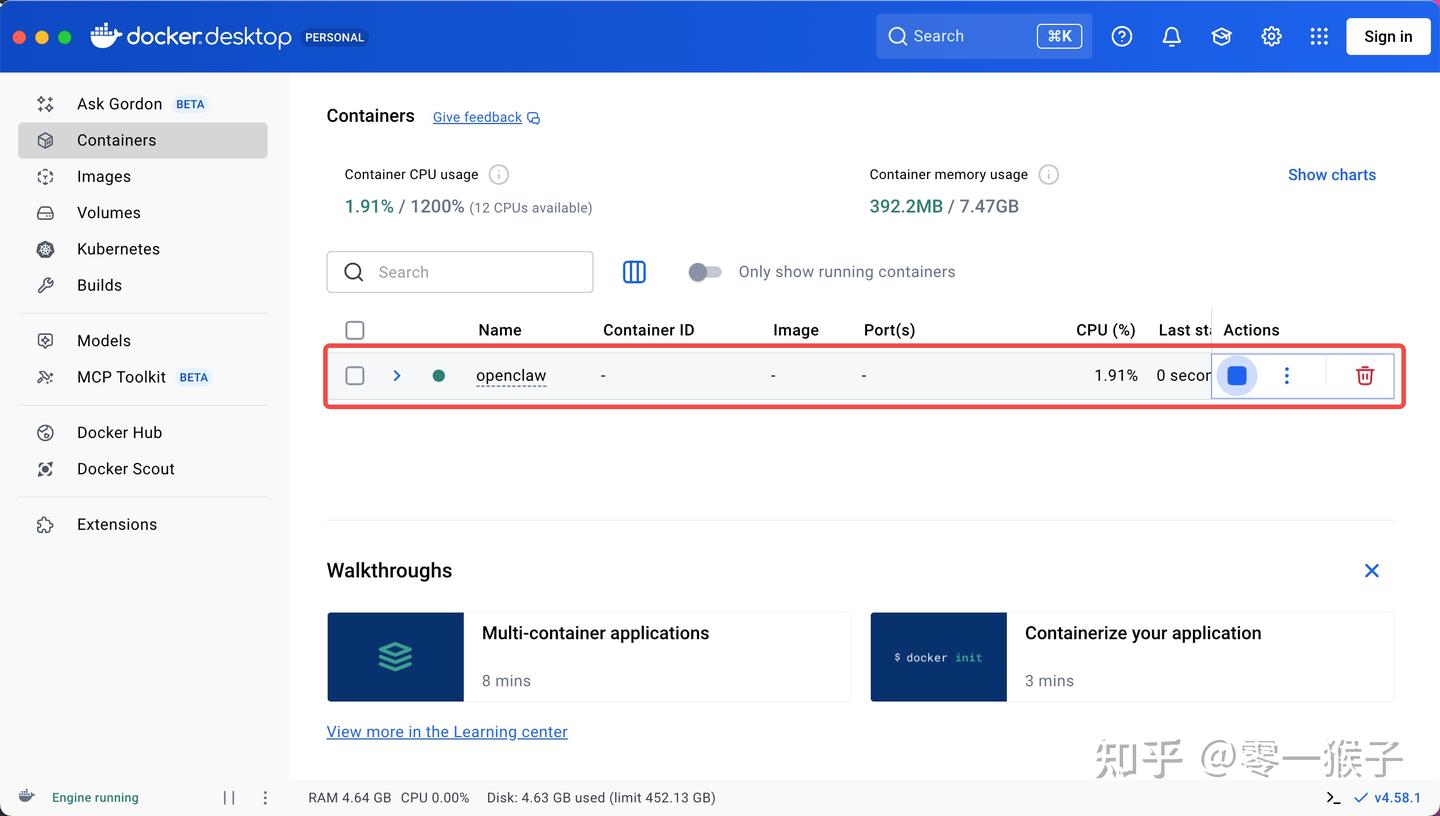1440x816 pixels.
Task: Open Docker Desktop settings with the gear icon
Action: point(1271,36)
